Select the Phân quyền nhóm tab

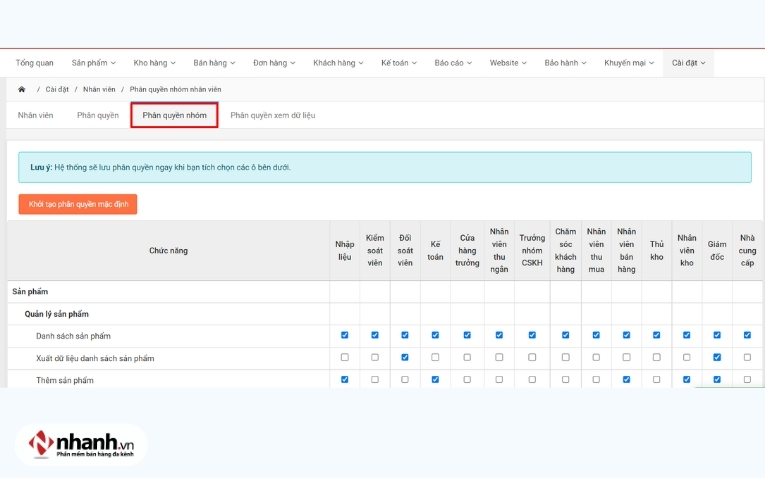pos(174,115)
